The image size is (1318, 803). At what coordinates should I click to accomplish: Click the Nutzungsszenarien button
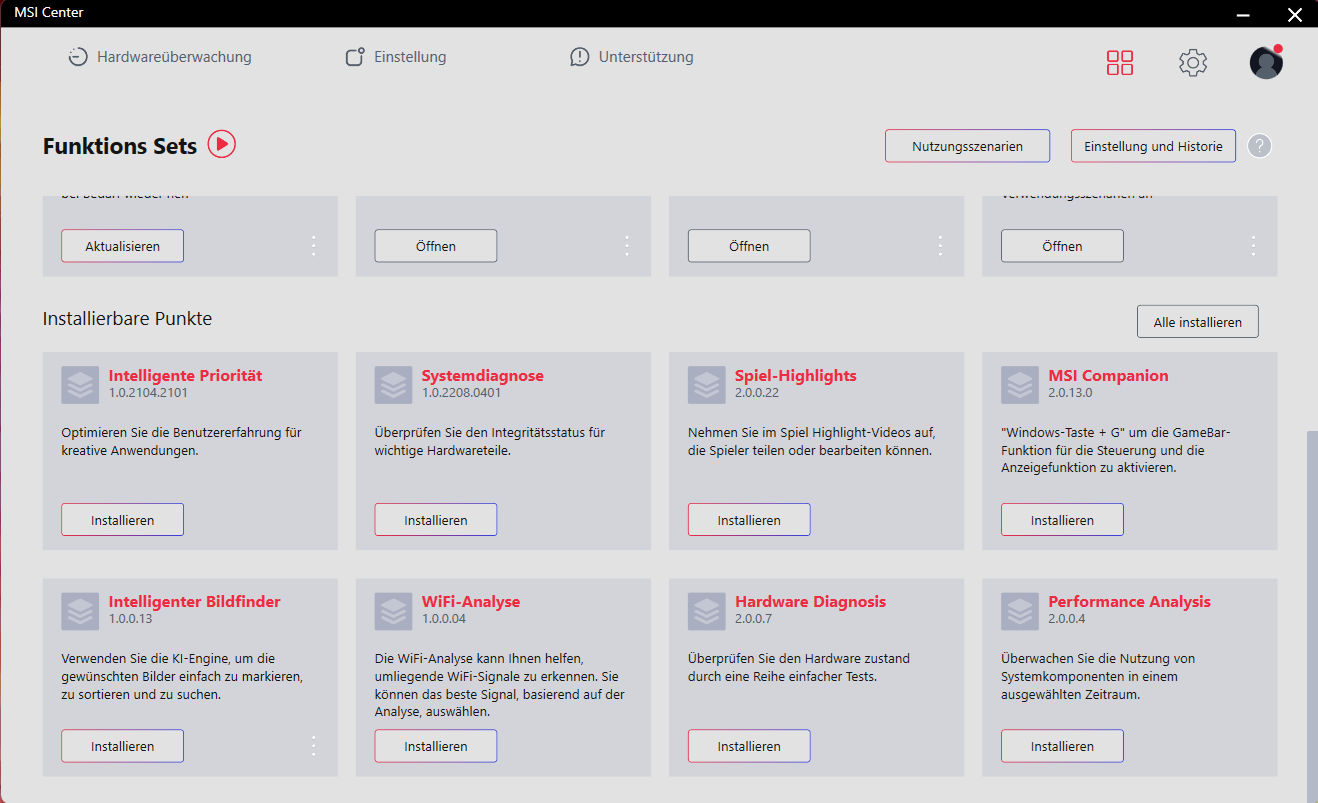coord(967,146)
